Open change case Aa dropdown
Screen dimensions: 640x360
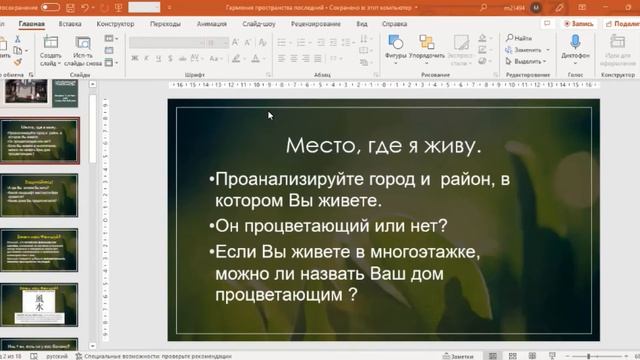pyautogui.click(x=215, y=59)
